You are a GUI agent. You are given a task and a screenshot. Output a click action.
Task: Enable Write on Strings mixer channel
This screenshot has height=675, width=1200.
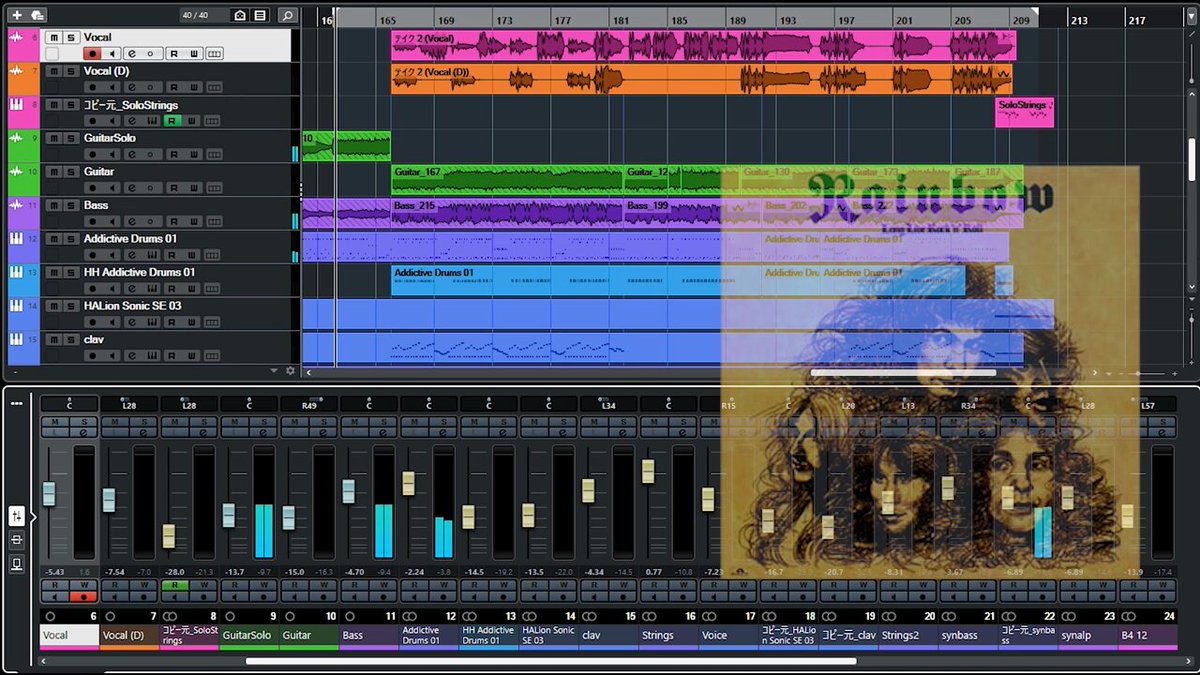684,585
